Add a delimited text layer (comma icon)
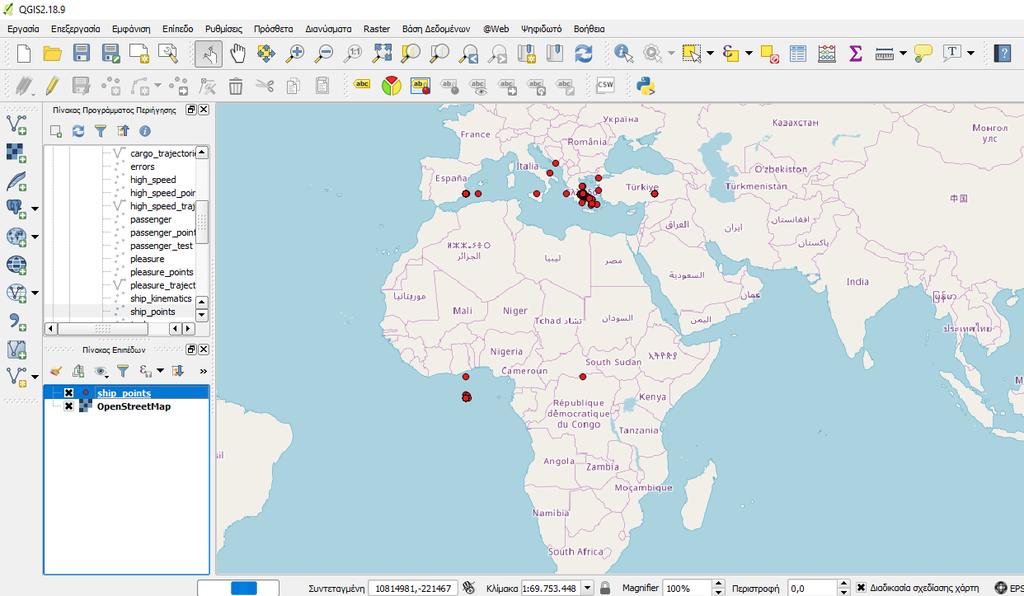The height and width of the screenshot is (596, 1024). [16, 321]
